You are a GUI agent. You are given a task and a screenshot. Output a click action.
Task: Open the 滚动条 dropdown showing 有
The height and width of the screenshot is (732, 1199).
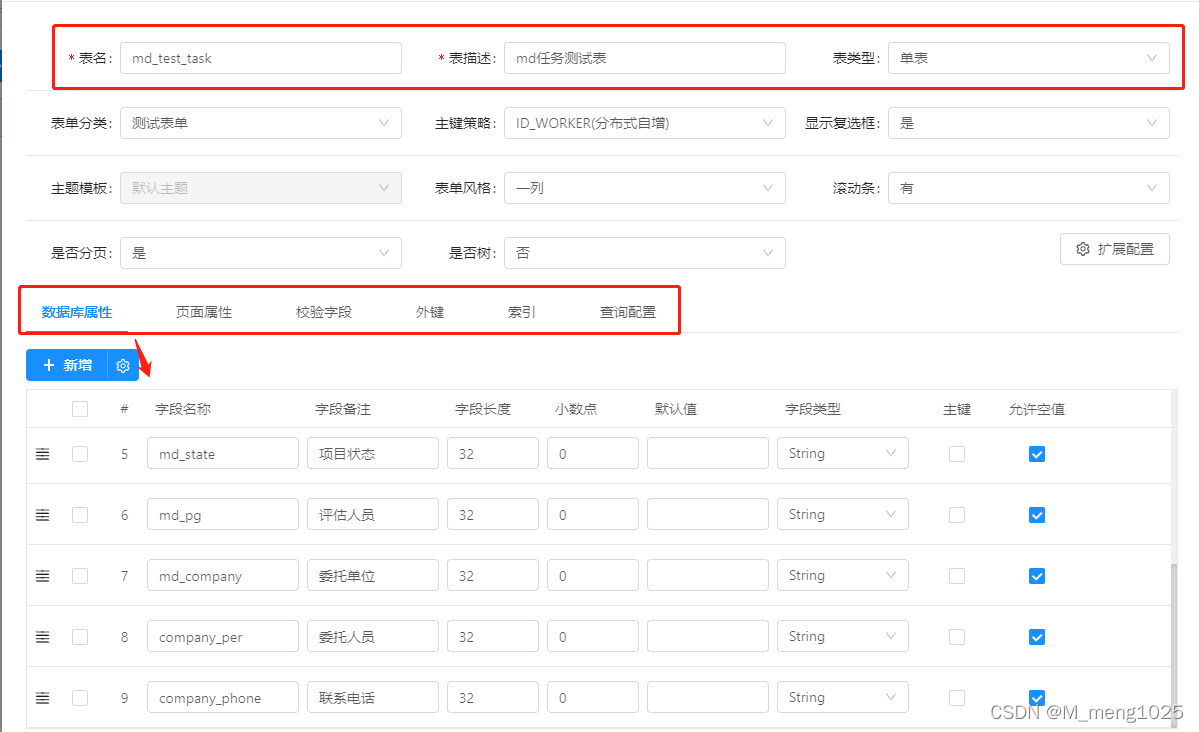coord(1028,188)
